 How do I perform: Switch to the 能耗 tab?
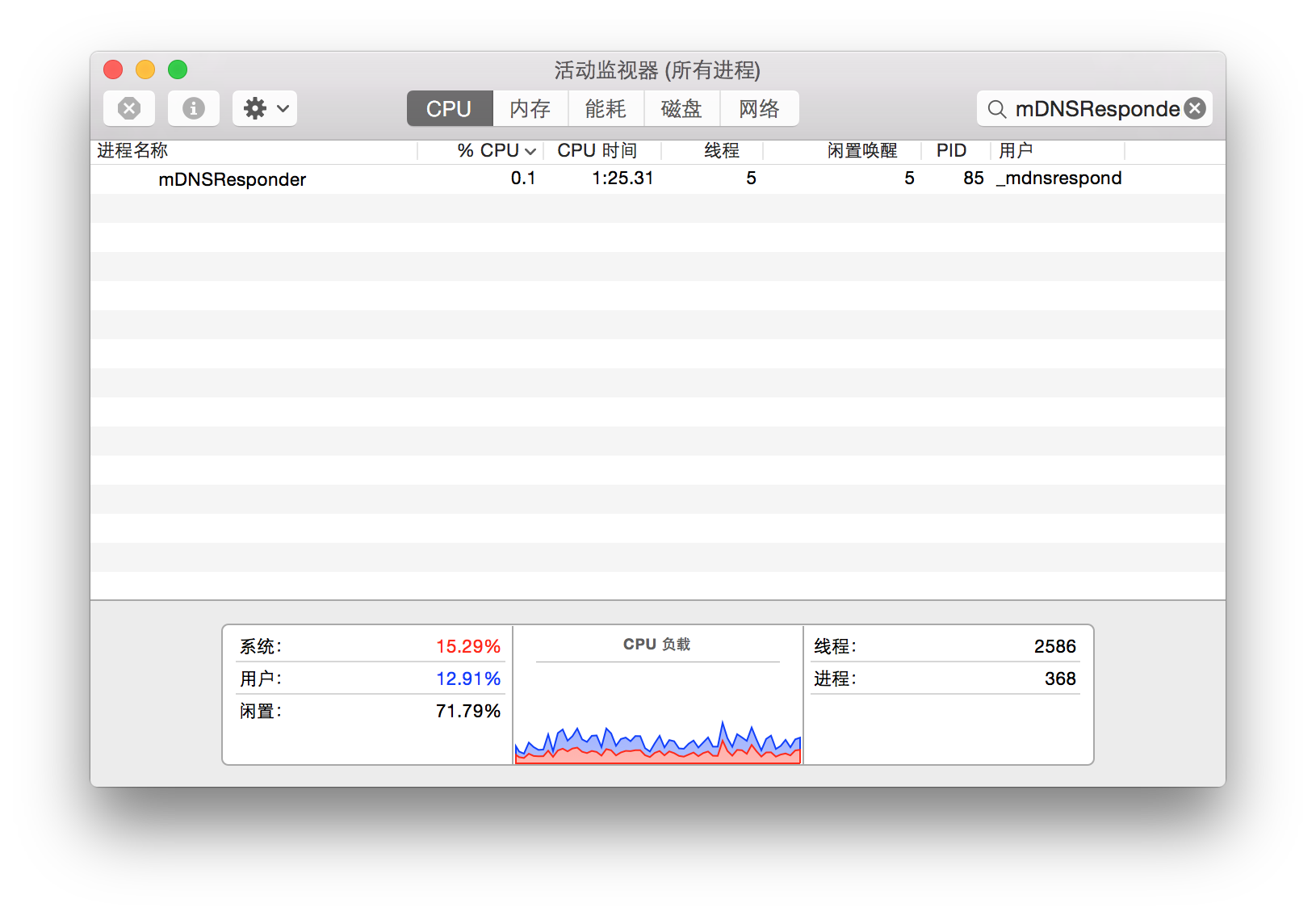606,108
